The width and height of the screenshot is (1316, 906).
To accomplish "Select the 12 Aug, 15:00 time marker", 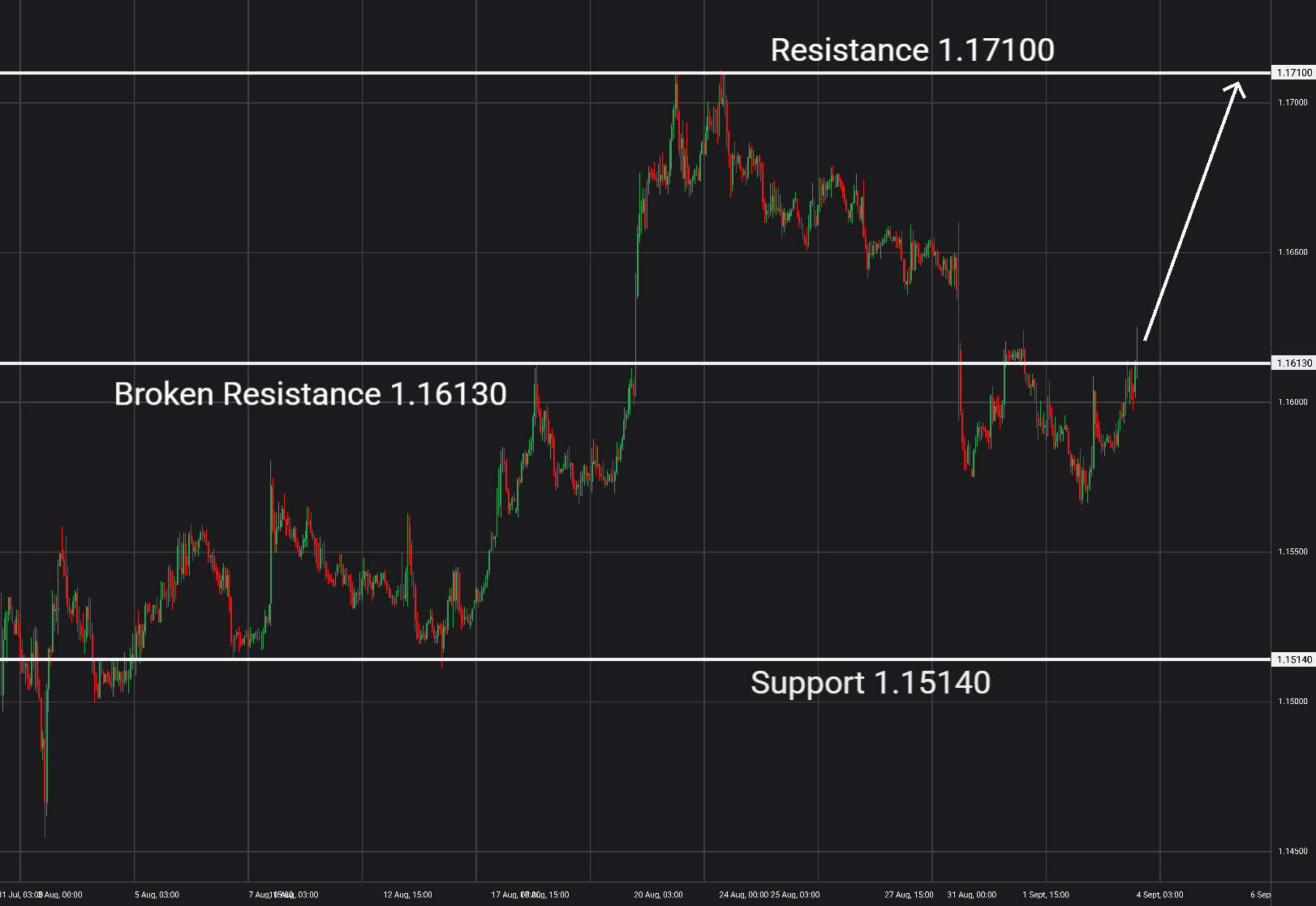I will pyautogui.click(x=407, y=895).
